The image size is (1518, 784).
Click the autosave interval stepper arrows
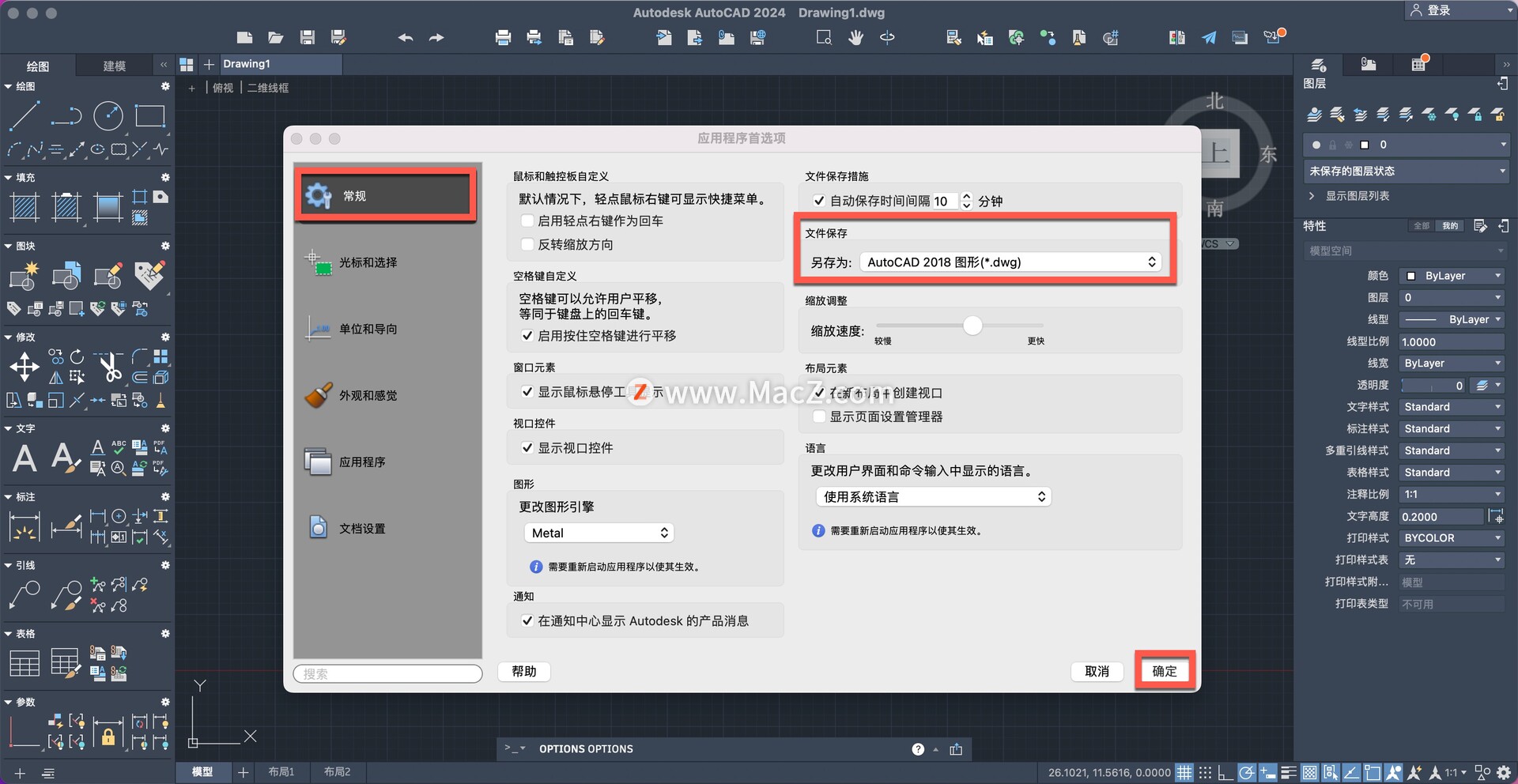[965, 202]
